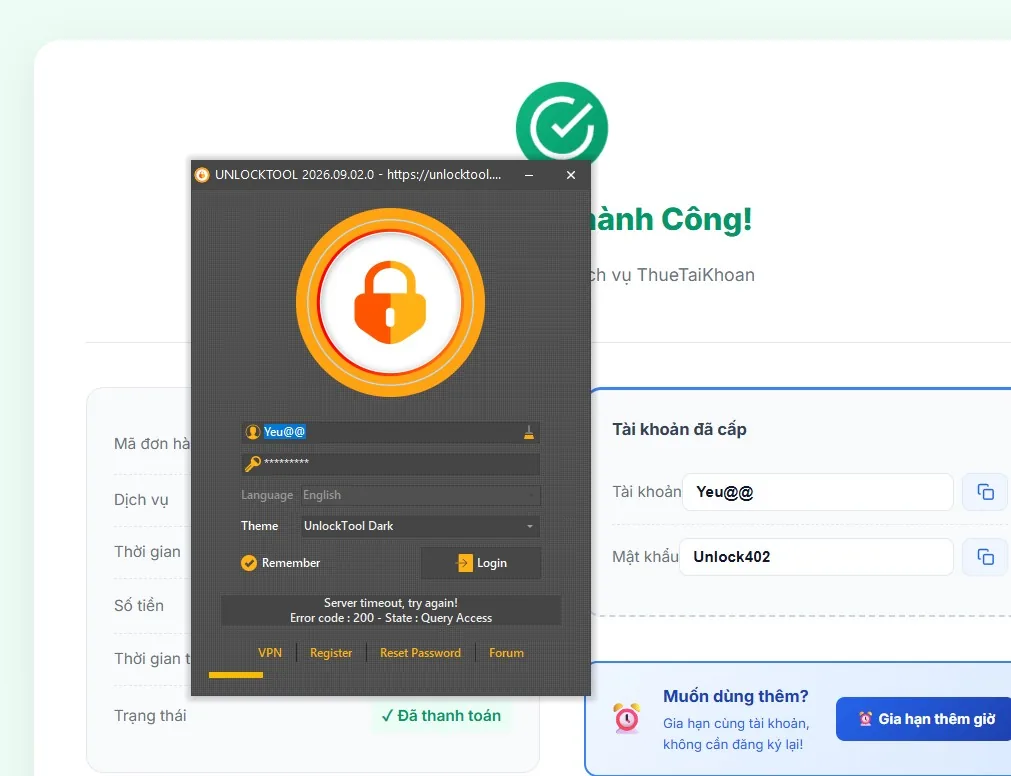
Task: Click the UnlockTool window title text
Action: click(358, 175)
